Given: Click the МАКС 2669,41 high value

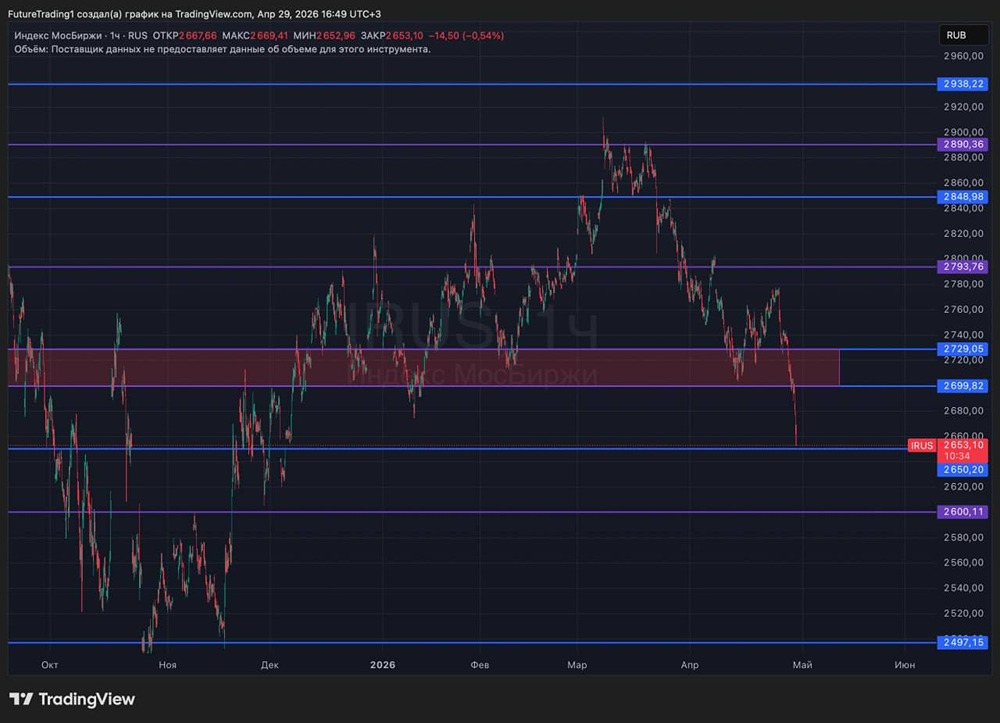Looking at the screenshot, I should click(x=254, y=36).
